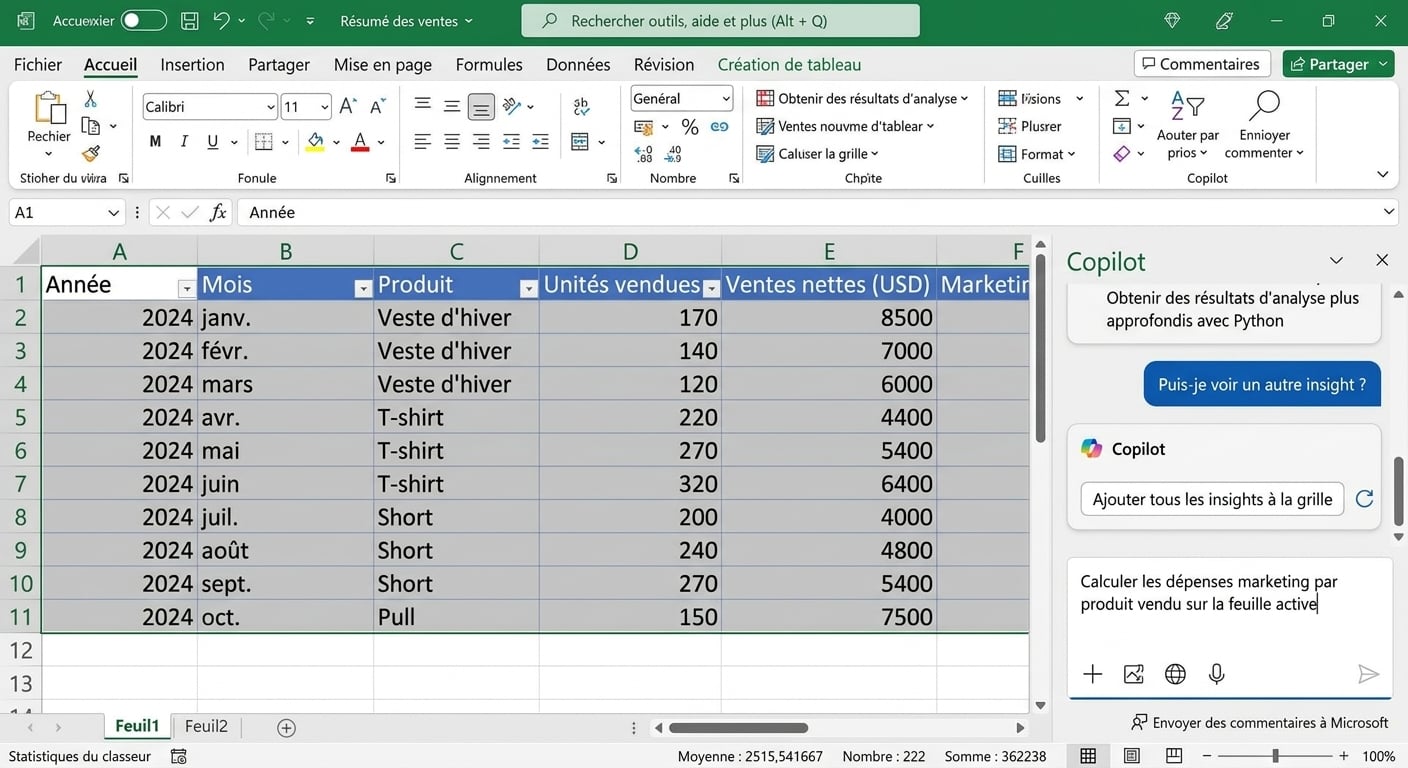Image resolution: width=1408 pixels, height=768 pixels.
Task: Click Ajouter tous les insights à la grille
Action: pos(1212,499)
